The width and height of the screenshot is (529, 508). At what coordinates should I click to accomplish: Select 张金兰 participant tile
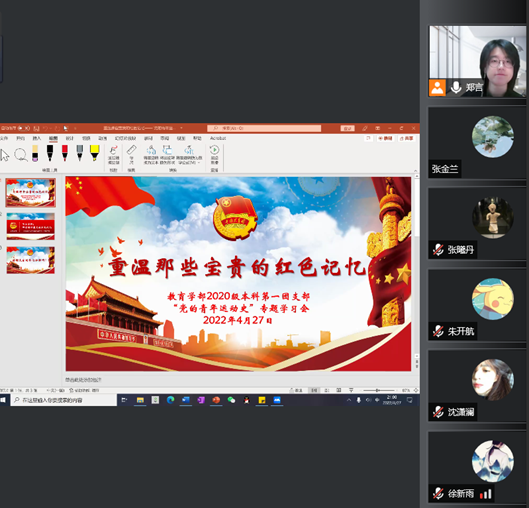[477, 142]
